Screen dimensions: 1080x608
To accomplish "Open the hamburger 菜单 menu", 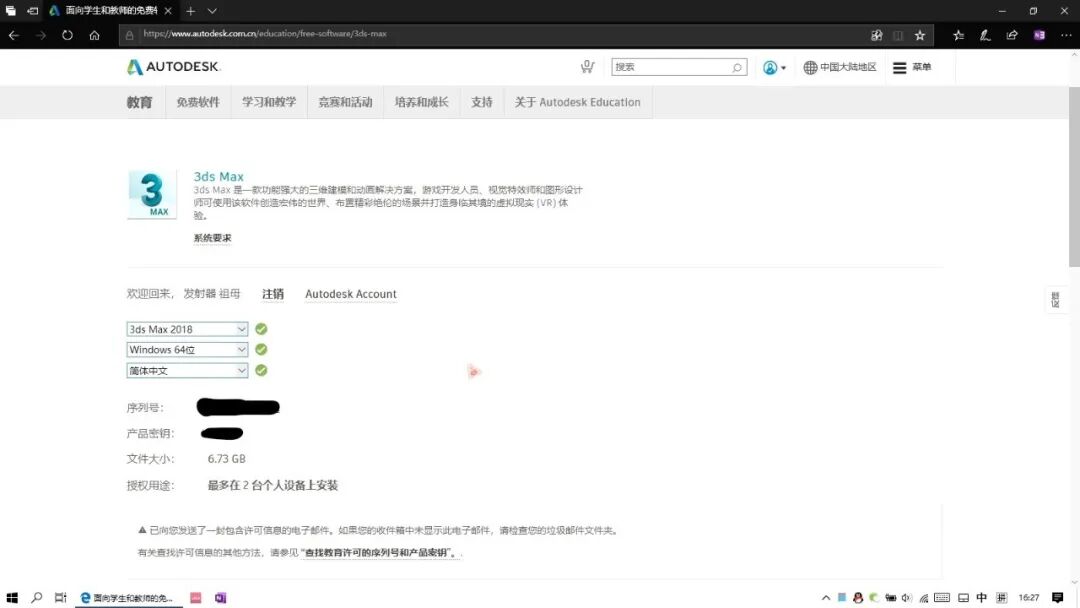I will pyautogui.click(x=912, y=67).
